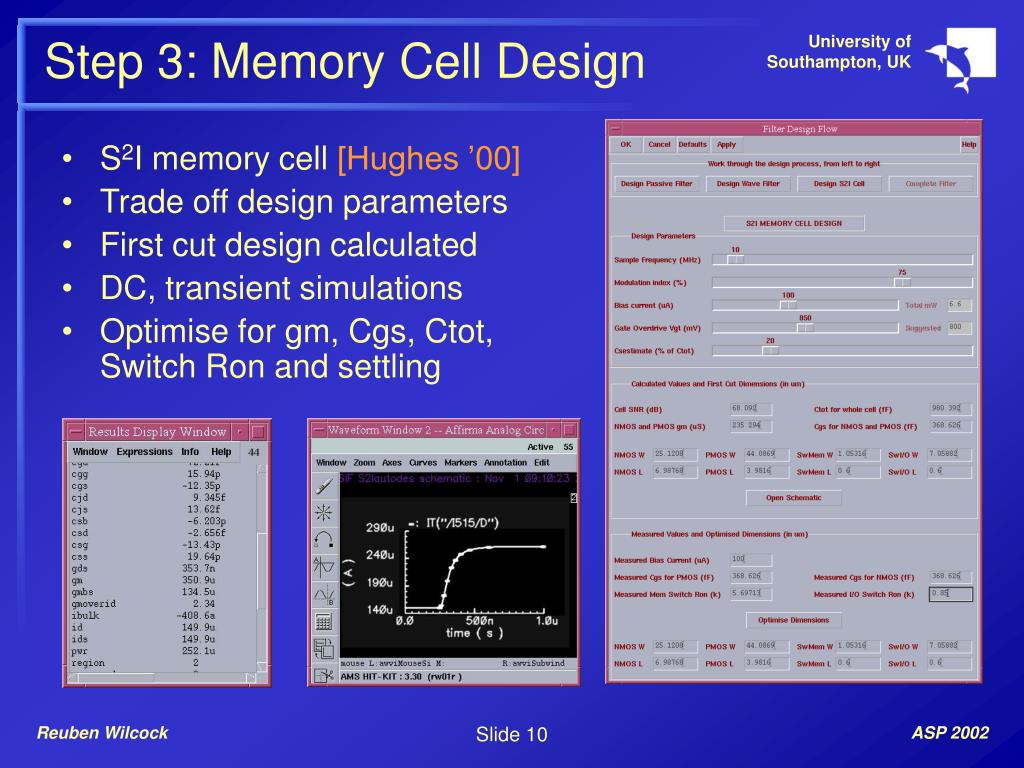1024x768 pixels.
Task: Click the Measured Cgs for NMOS (fF) field
Action: 951,577
